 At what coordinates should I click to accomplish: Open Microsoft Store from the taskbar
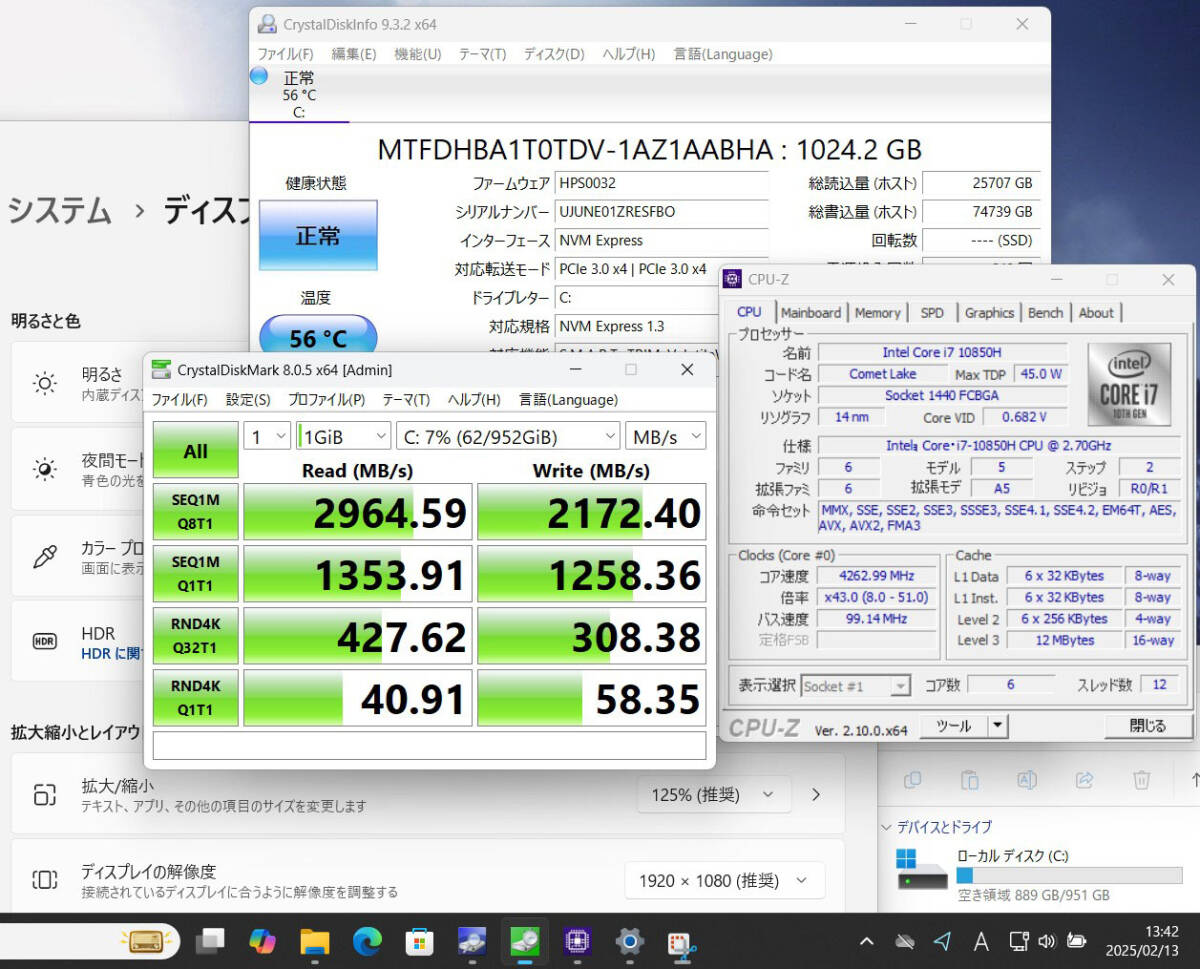click(419, 941)
